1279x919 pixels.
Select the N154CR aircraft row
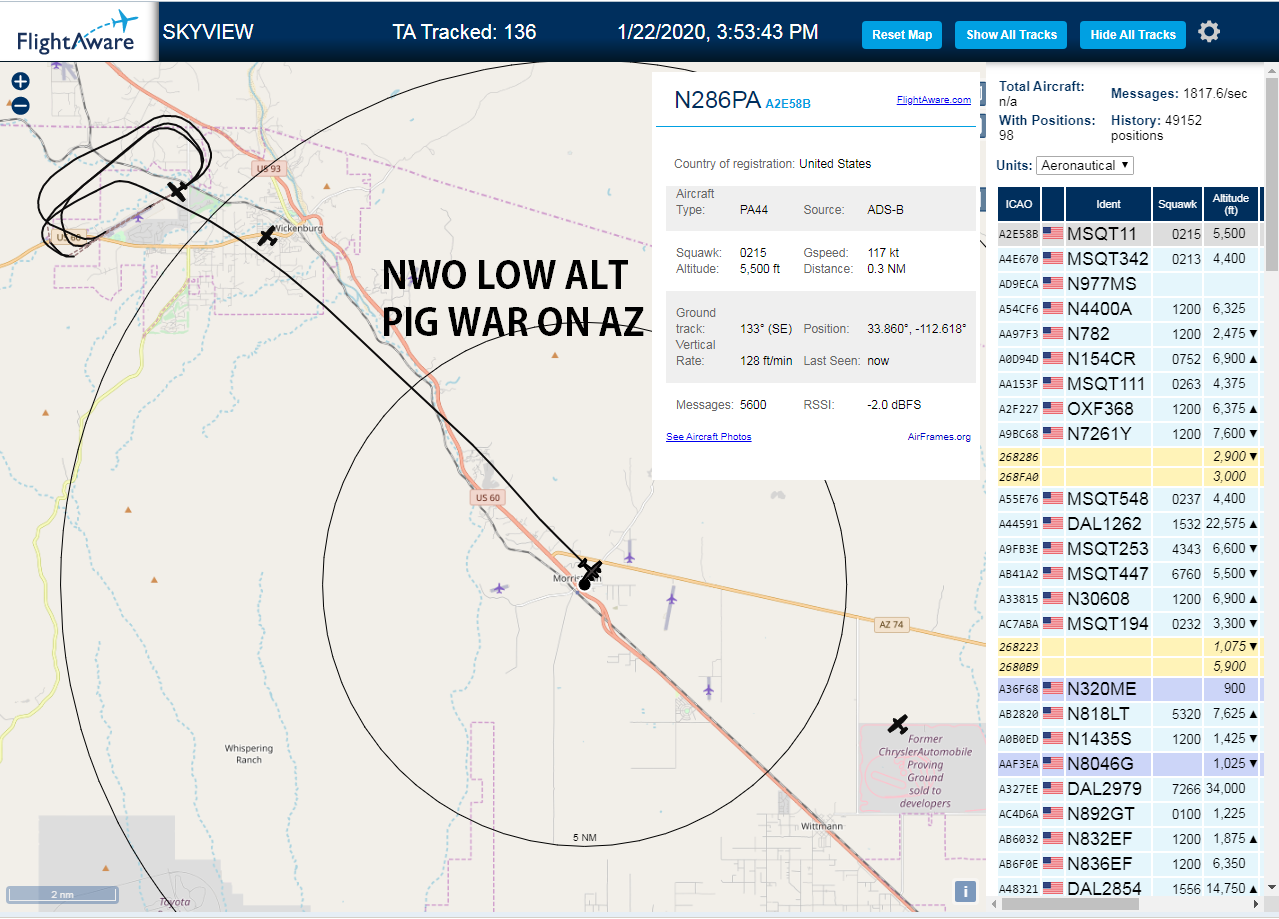click(x=1129, y=359)
